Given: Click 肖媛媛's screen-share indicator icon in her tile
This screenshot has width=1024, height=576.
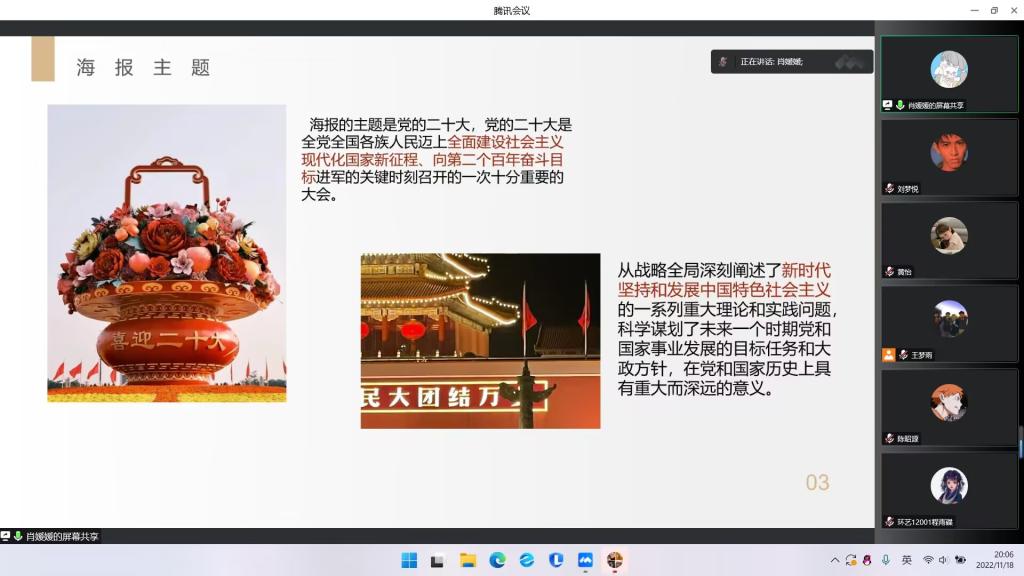Looking at the screenshot, I should 887,105.
